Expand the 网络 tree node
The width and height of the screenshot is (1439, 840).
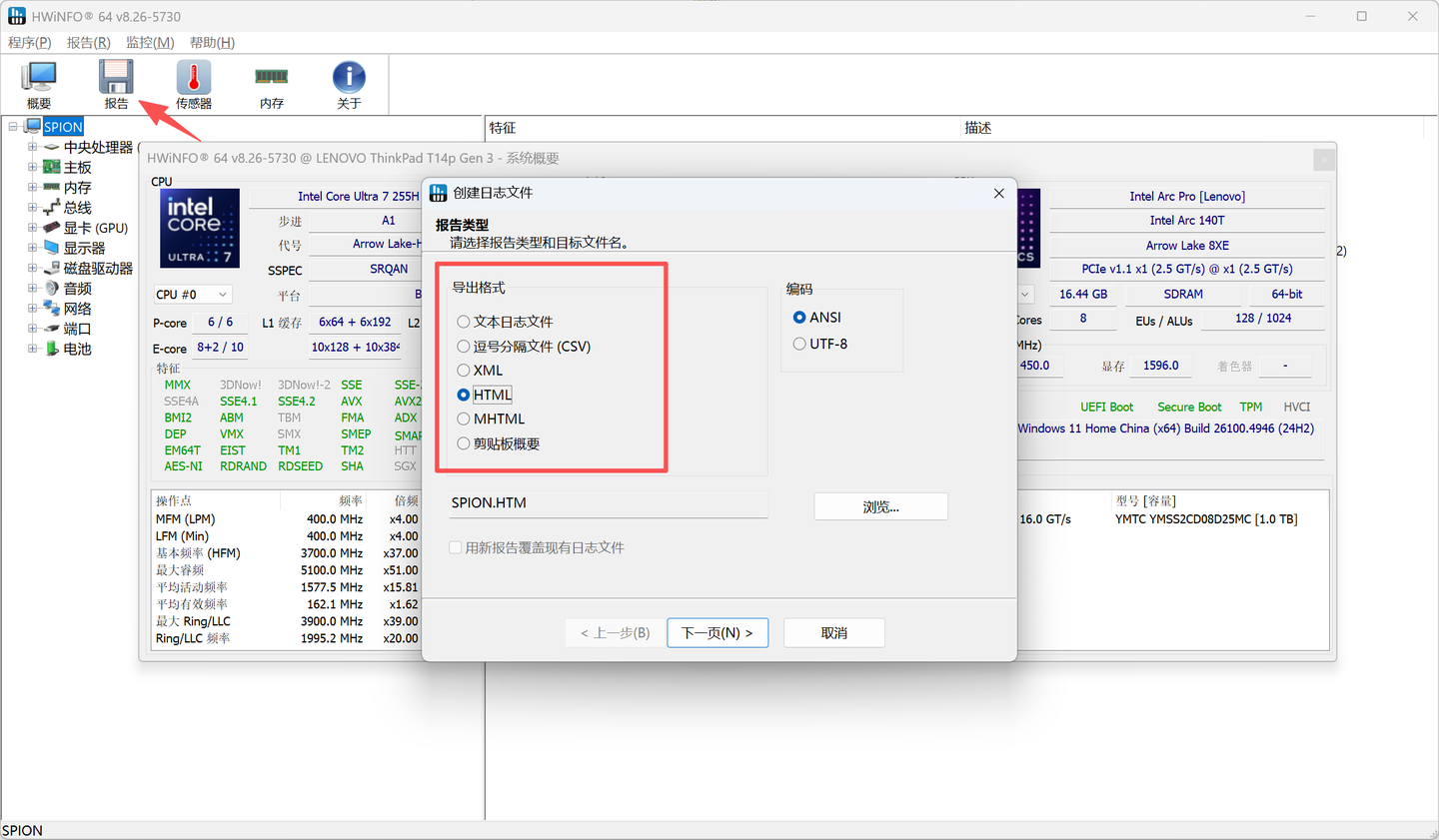32,308
